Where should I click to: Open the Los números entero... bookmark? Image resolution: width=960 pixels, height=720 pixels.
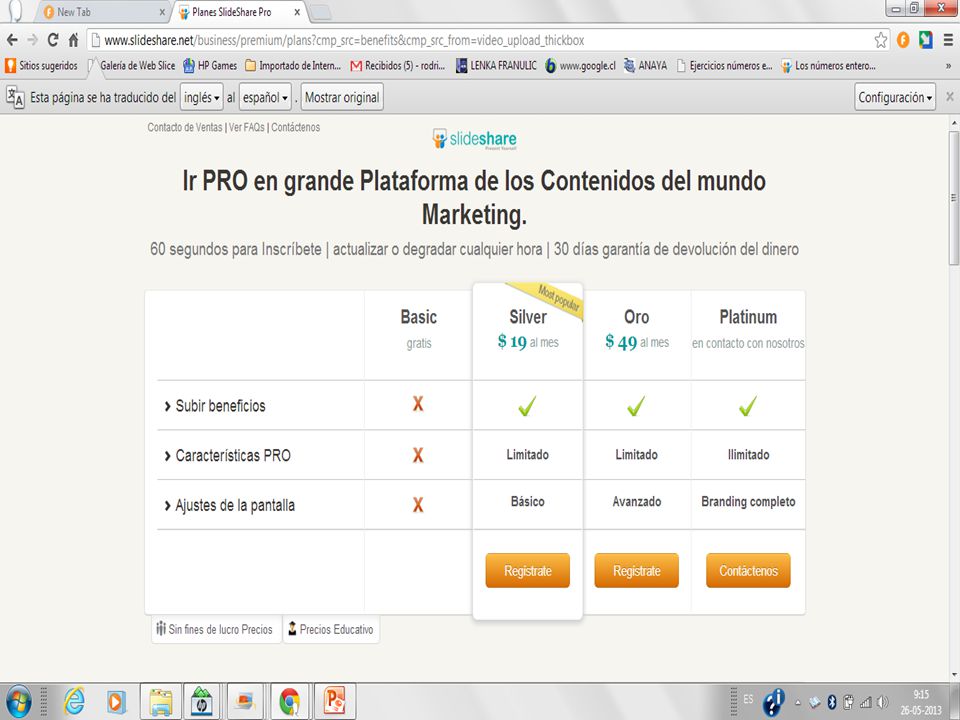pos(829,66)
